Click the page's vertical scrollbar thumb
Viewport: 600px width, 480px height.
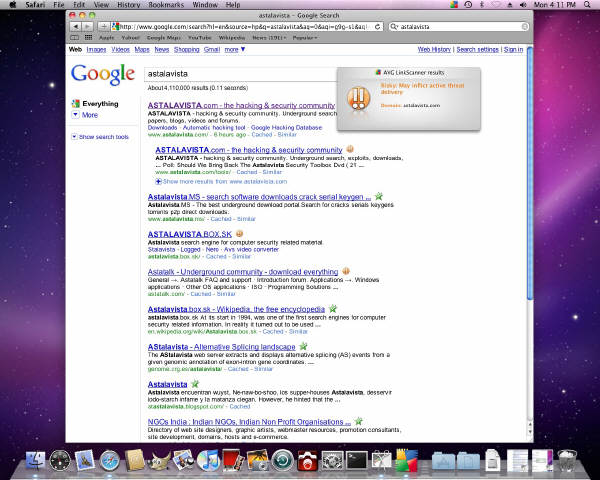point(530,172)
